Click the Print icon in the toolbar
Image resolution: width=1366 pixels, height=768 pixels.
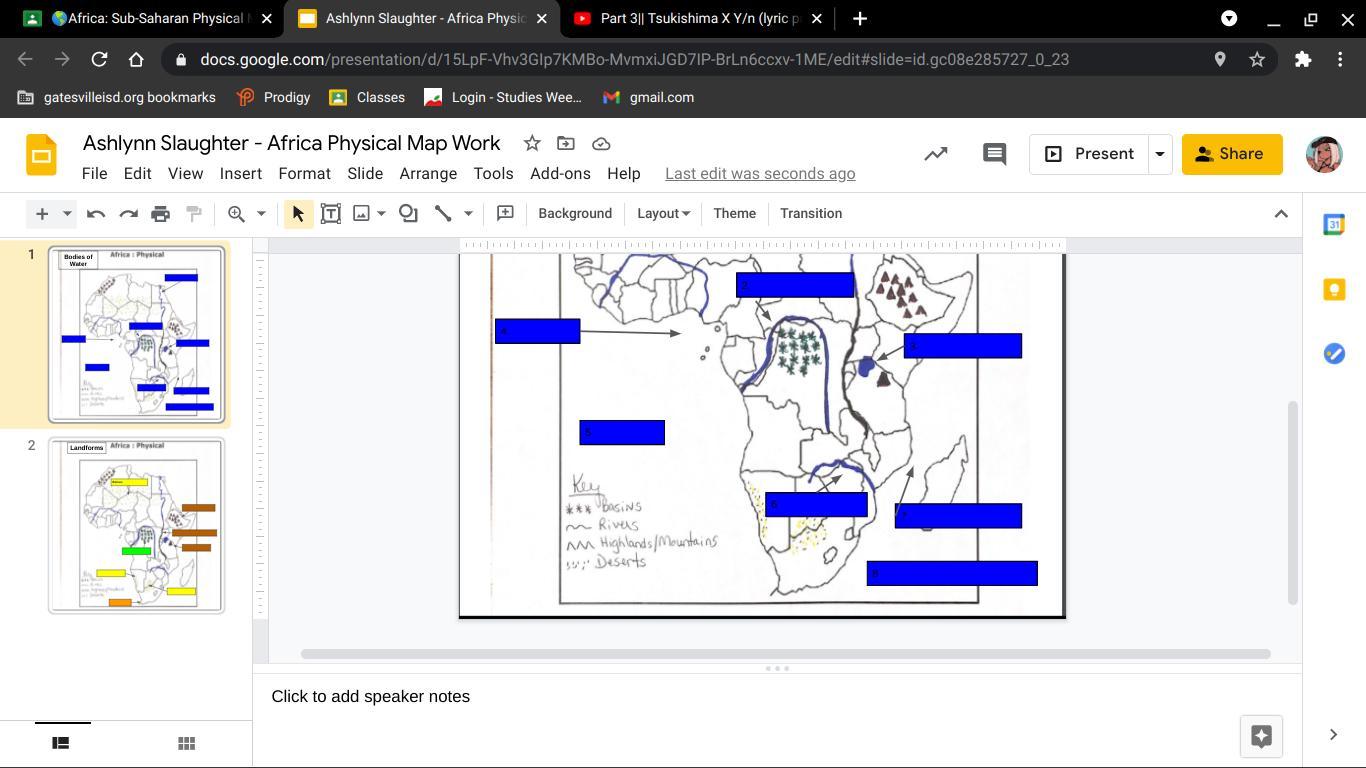click(161, 213)
